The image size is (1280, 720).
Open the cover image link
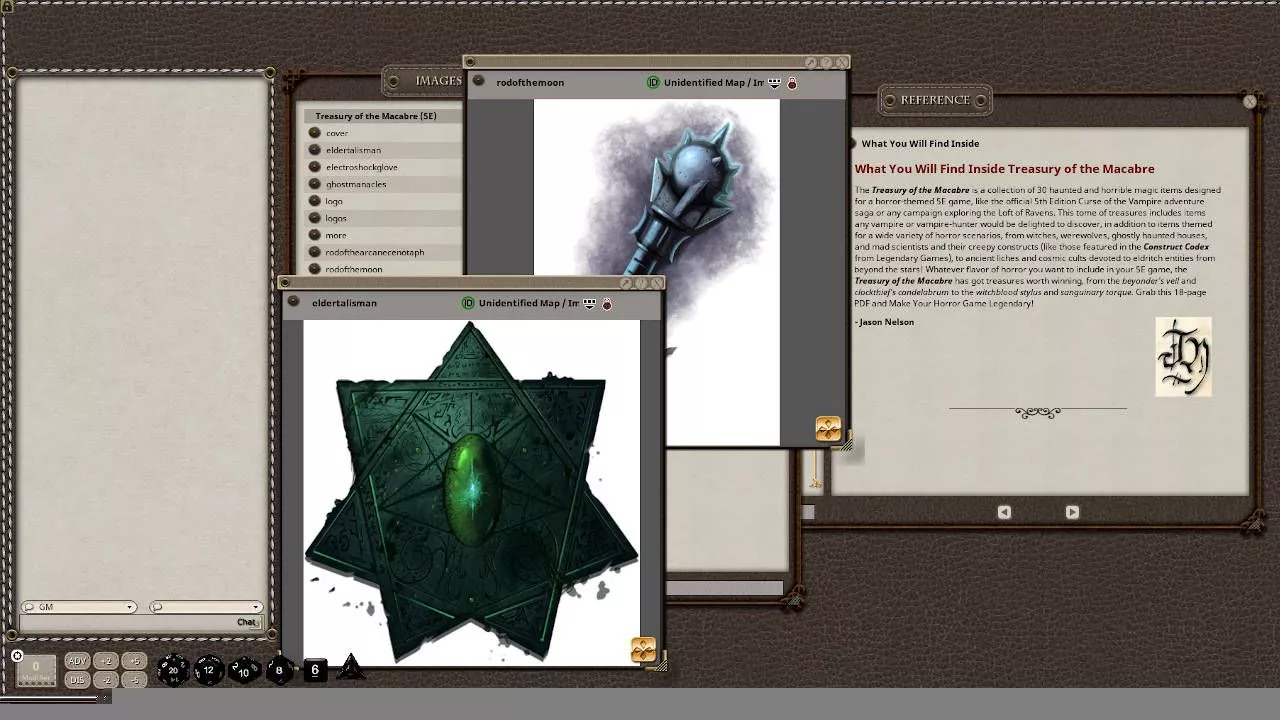coord(315,133)
